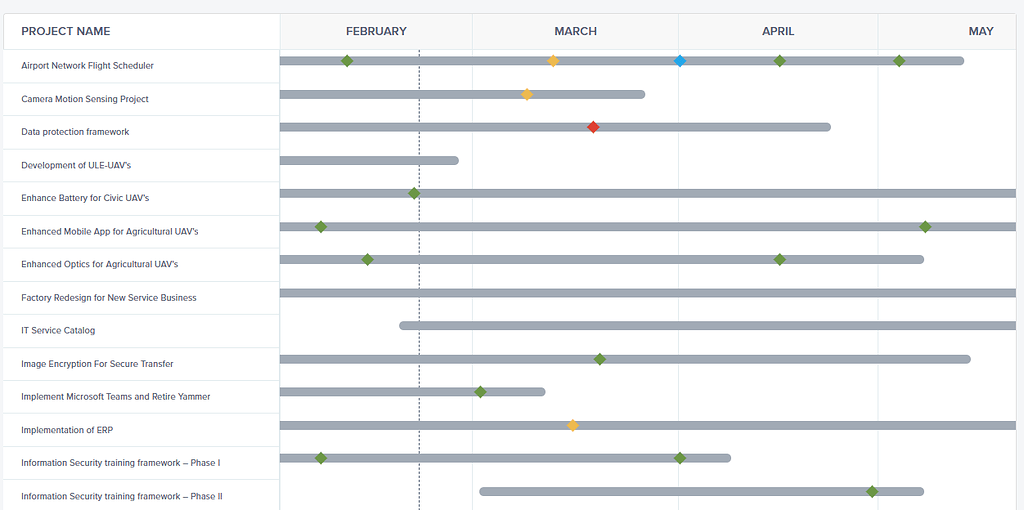Open Factory Redesign for New Service Business project

pos(108,298)
